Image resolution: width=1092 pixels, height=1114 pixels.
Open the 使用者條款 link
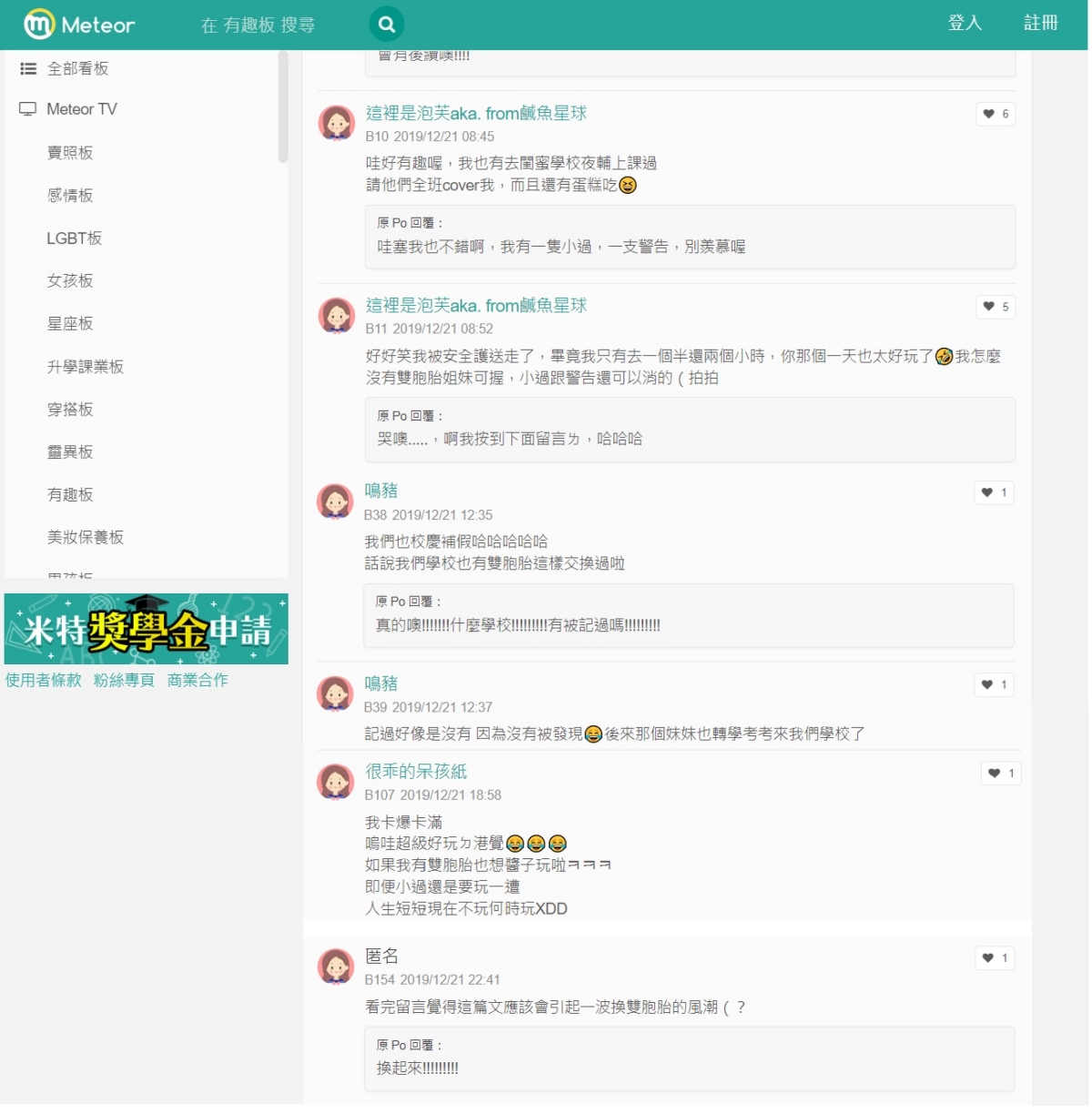[44, 681]
